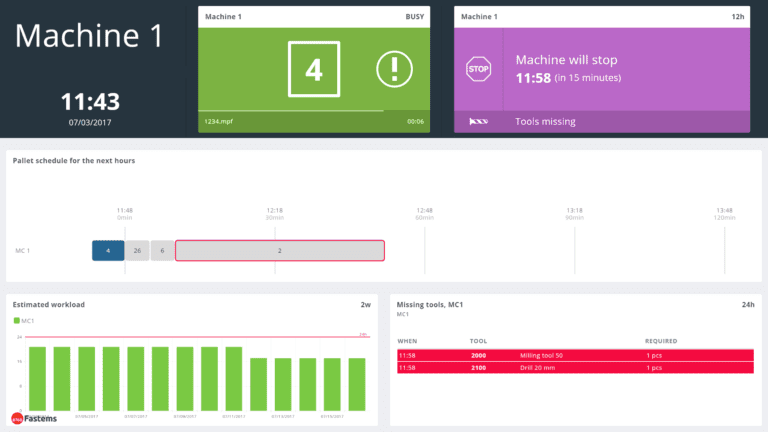Click the Machine will stop message
768x432 pixels.
tap(566, 60)
